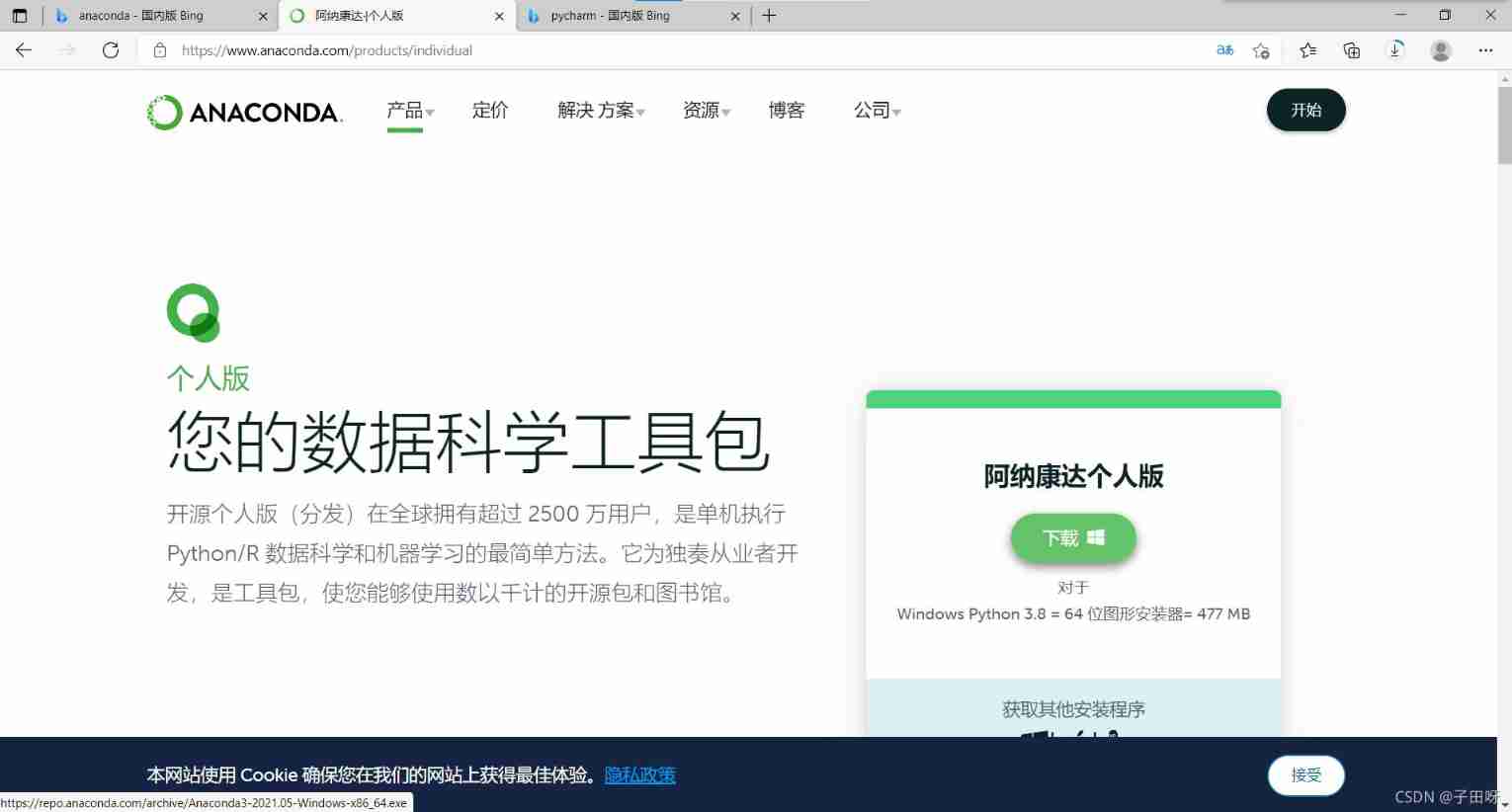This screenshot has width=1512, height=812.
Task: Click the green Individual Edition circle icon
Action: [194, 312]
